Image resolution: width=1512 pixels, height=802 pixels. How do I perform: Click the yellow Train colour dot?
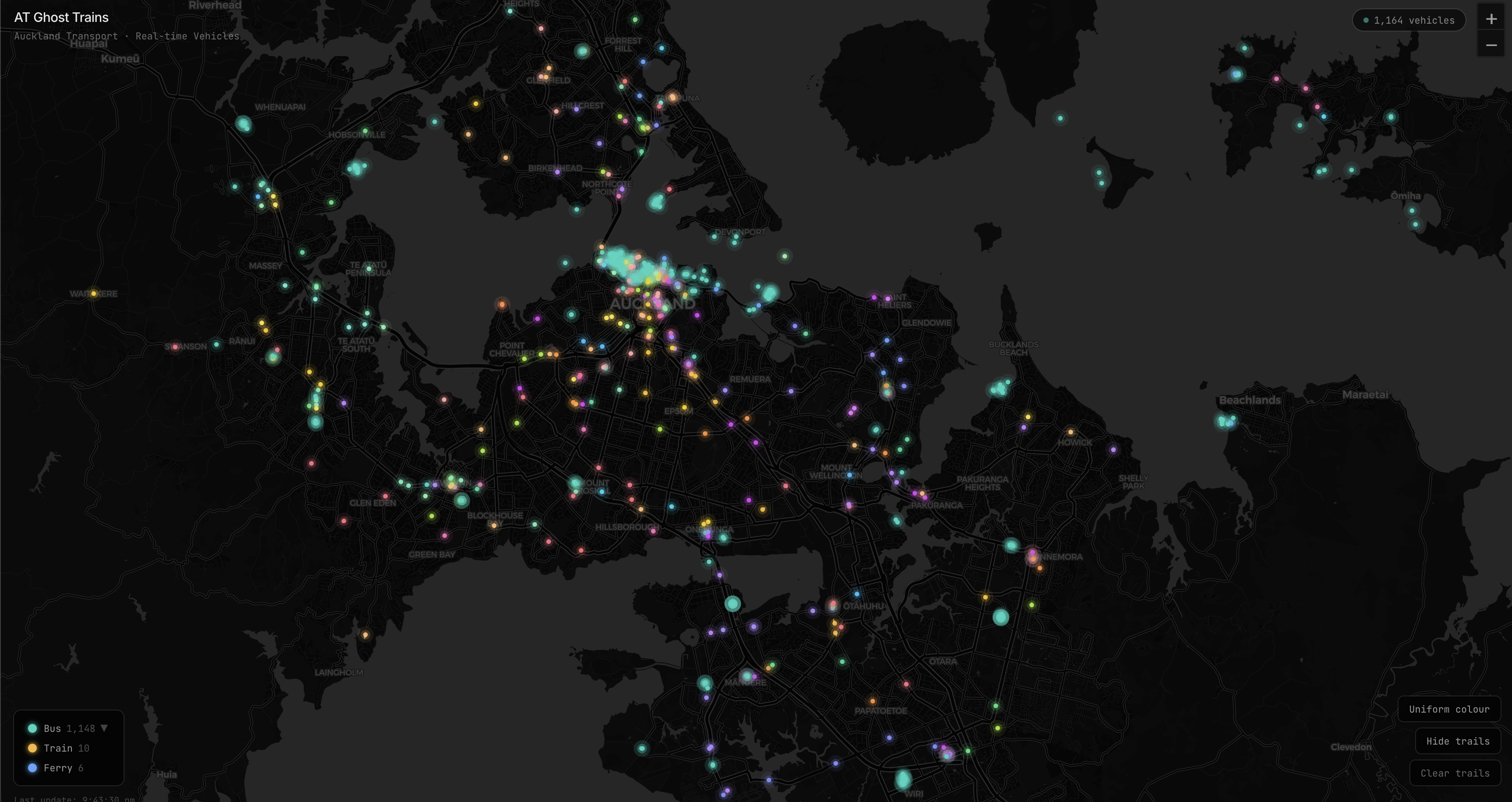tap(32, 748)
